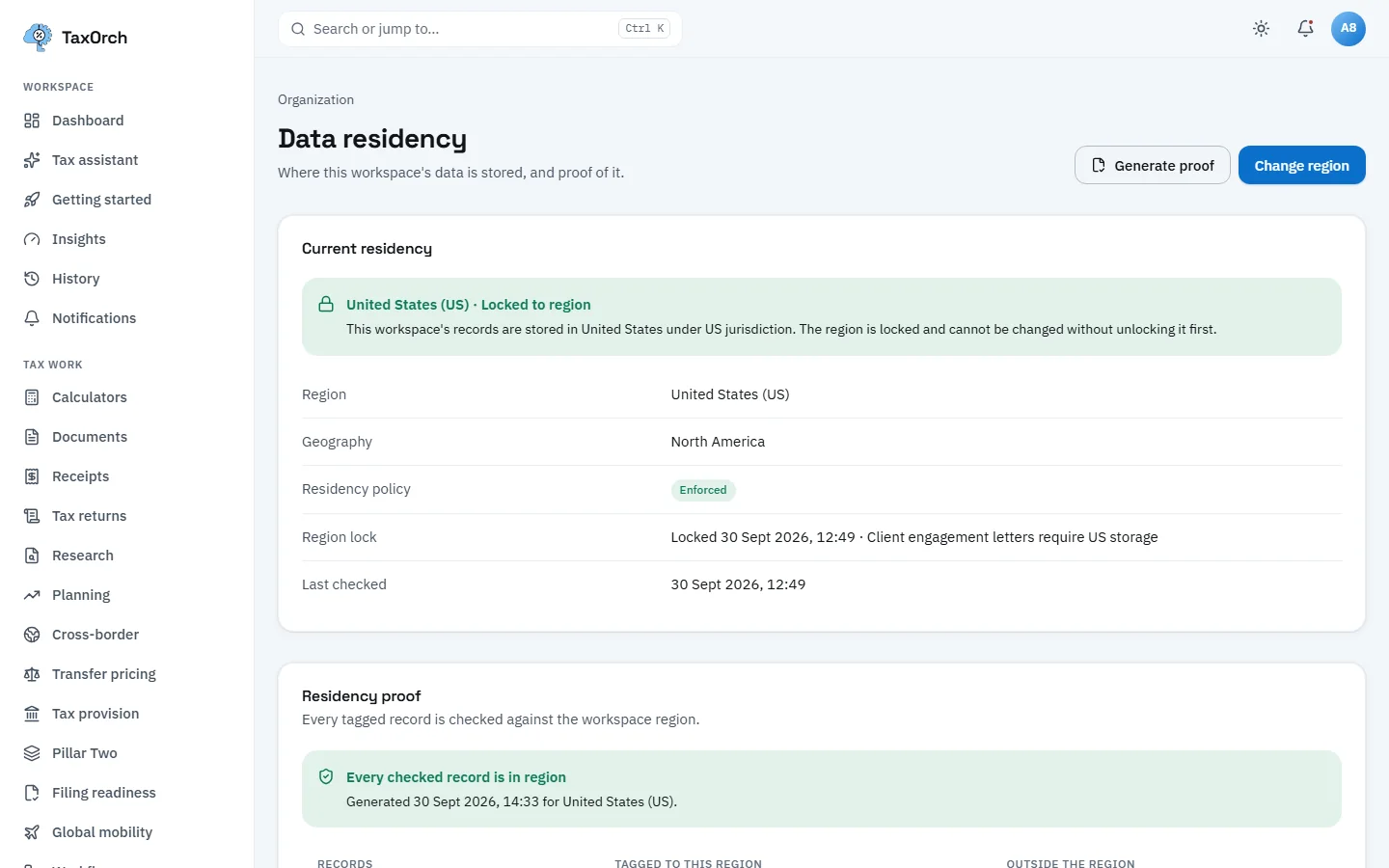Click the Residency proof section heading
This screenshot has height=868, width=1389.
[x=362, y=696]
